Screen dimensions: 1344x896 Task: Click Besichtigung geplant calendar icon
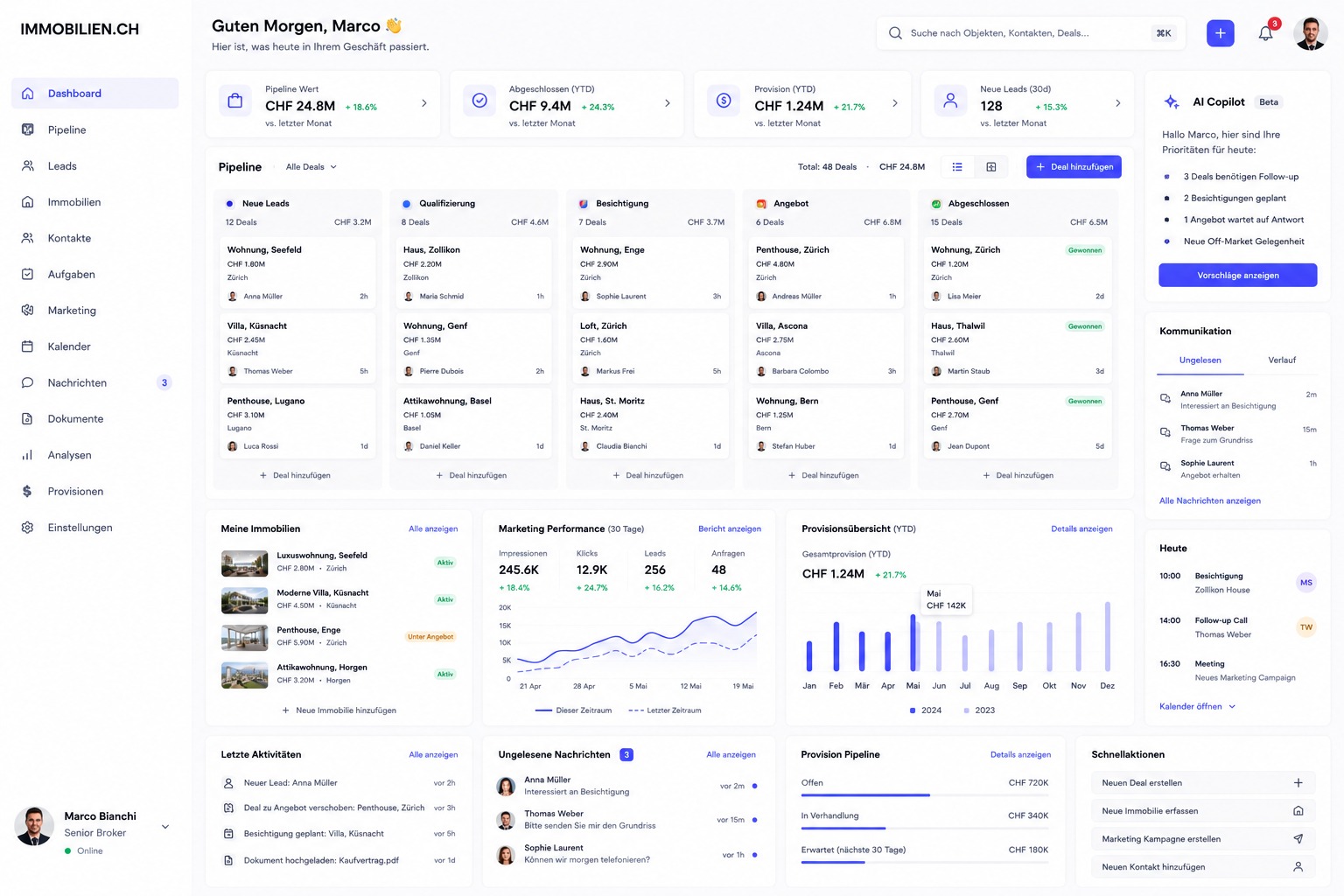pyautogui.click(x=228, y=834)
